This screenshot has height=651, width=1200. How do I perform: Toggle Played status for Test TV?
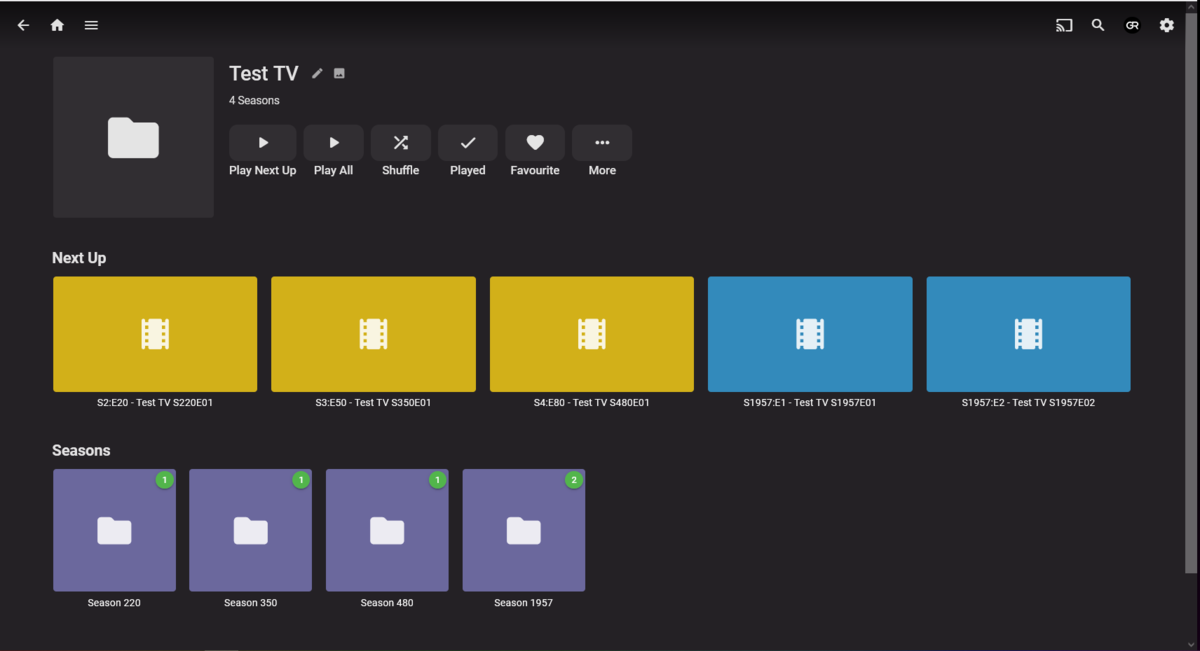tap(467, 142)
